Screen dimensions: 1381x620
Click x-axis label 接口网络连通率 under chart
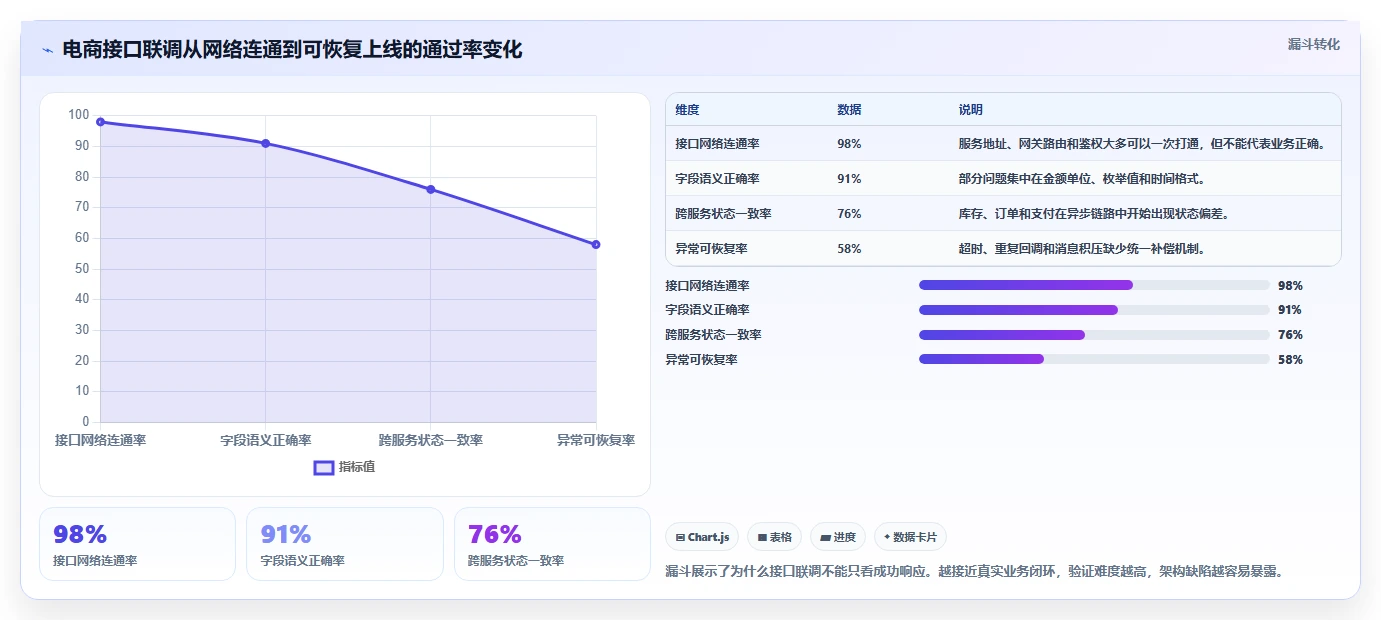click(x=100, y=440)
